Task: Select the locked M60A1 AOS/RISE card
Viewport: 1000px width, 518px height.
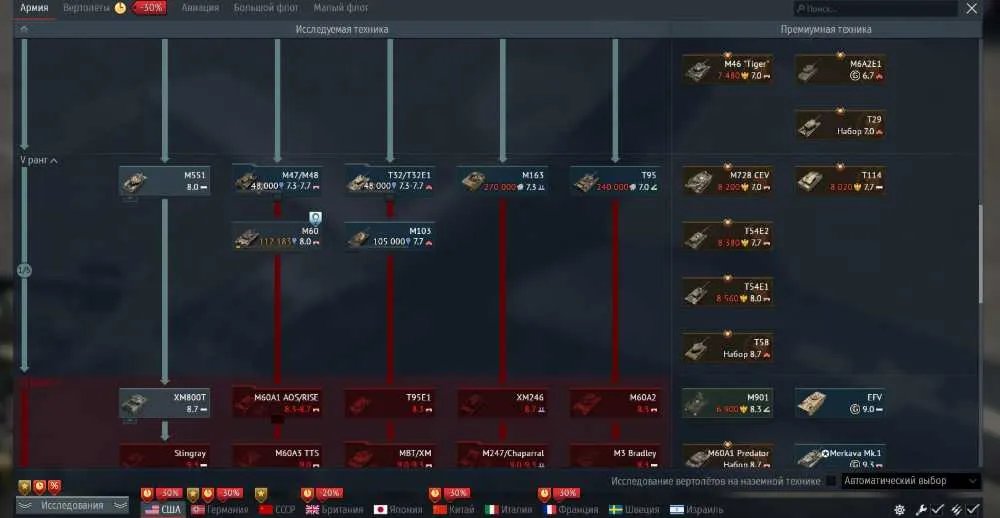Action: (277, 403)
